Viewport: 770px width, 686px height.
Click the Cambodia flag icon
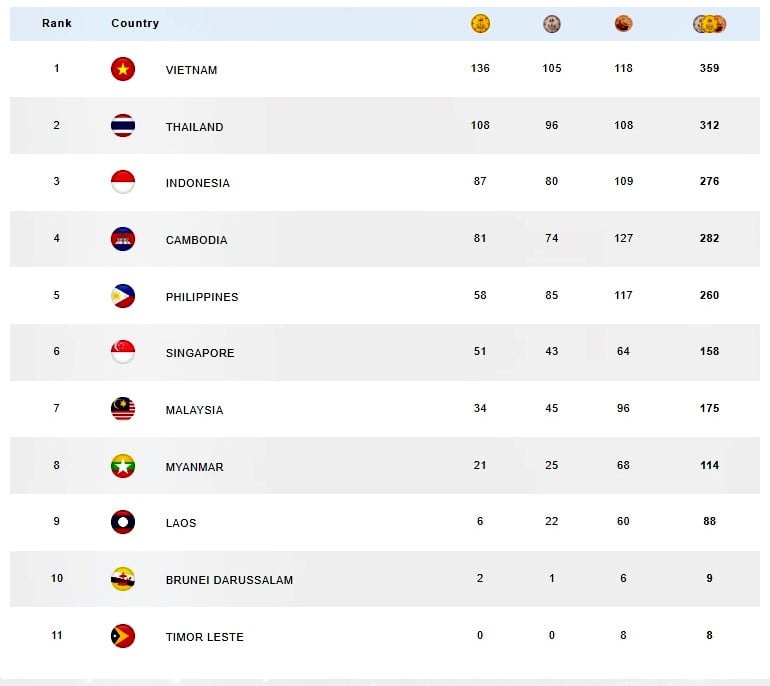123,239
